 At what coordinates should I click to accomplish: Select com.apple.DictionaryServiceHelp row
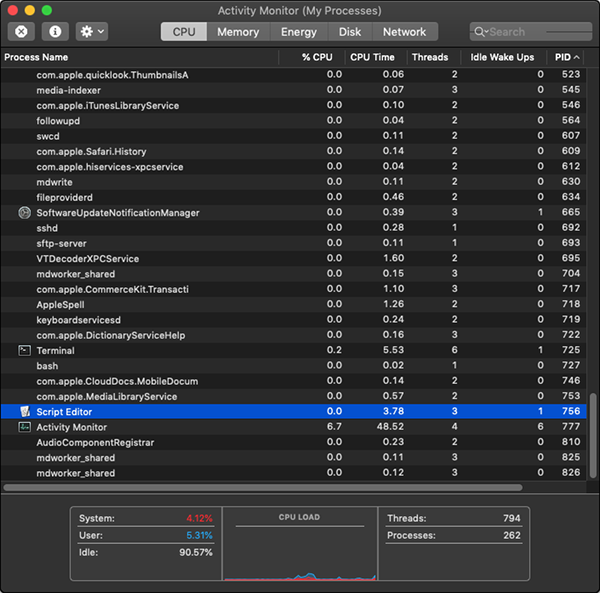(x=293, y=335)
